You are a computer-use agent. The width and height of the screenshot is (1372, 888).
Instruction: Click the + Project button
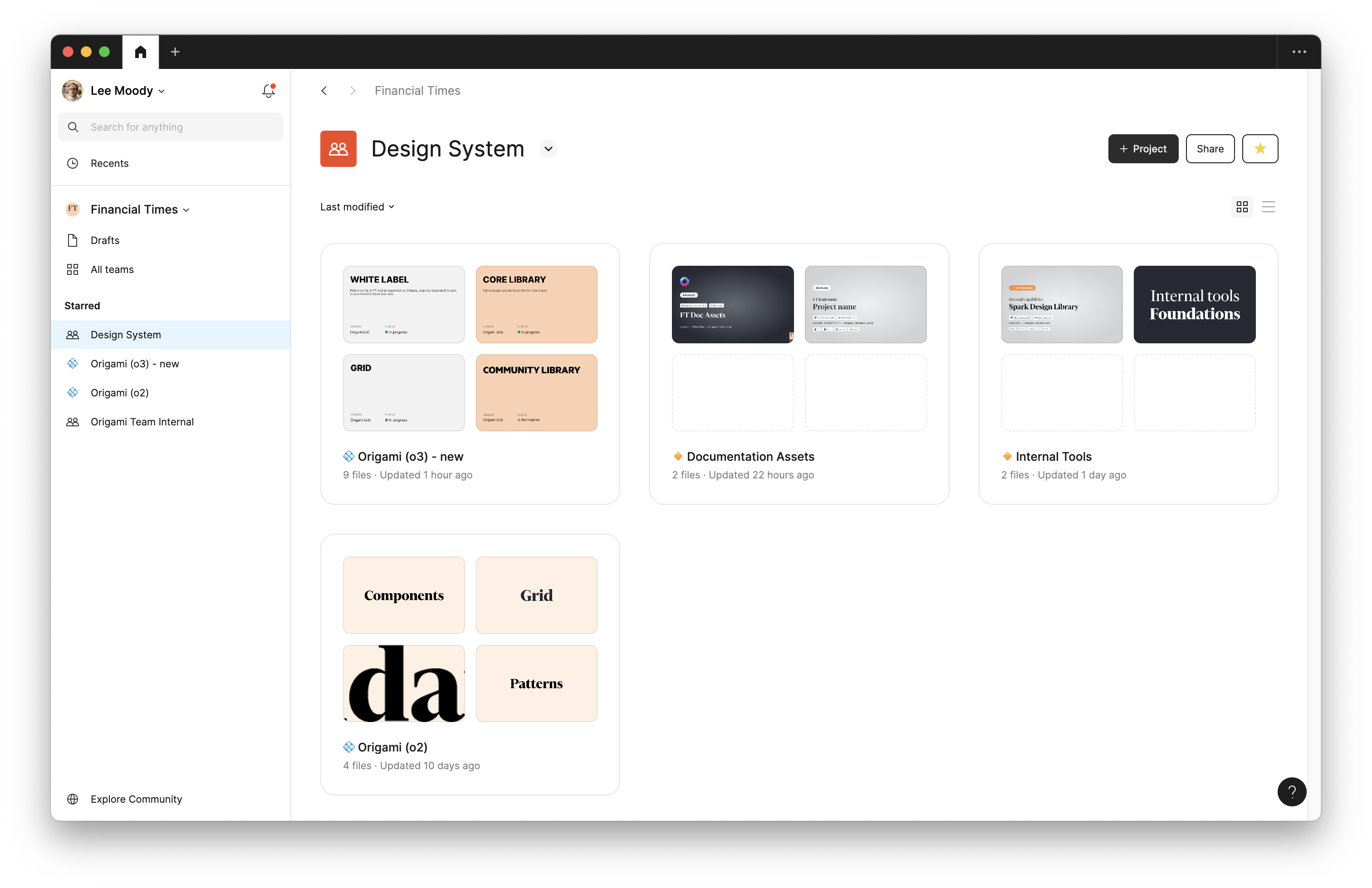click(1142, 149)
